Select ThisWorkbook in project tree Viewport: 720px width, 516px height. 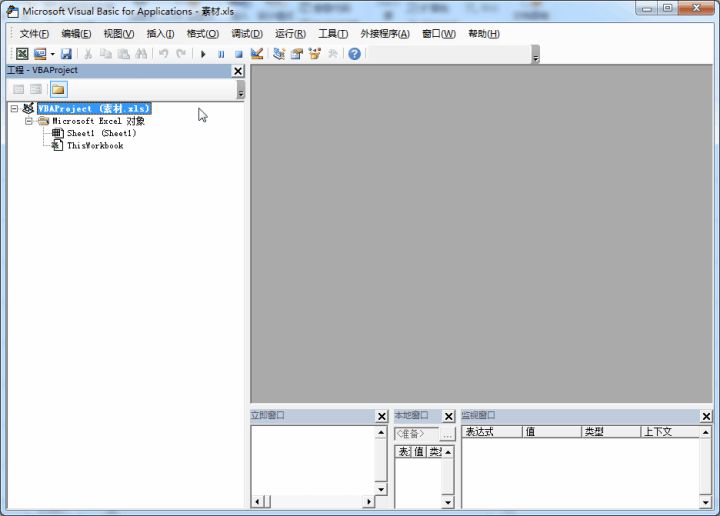[95, 146]
